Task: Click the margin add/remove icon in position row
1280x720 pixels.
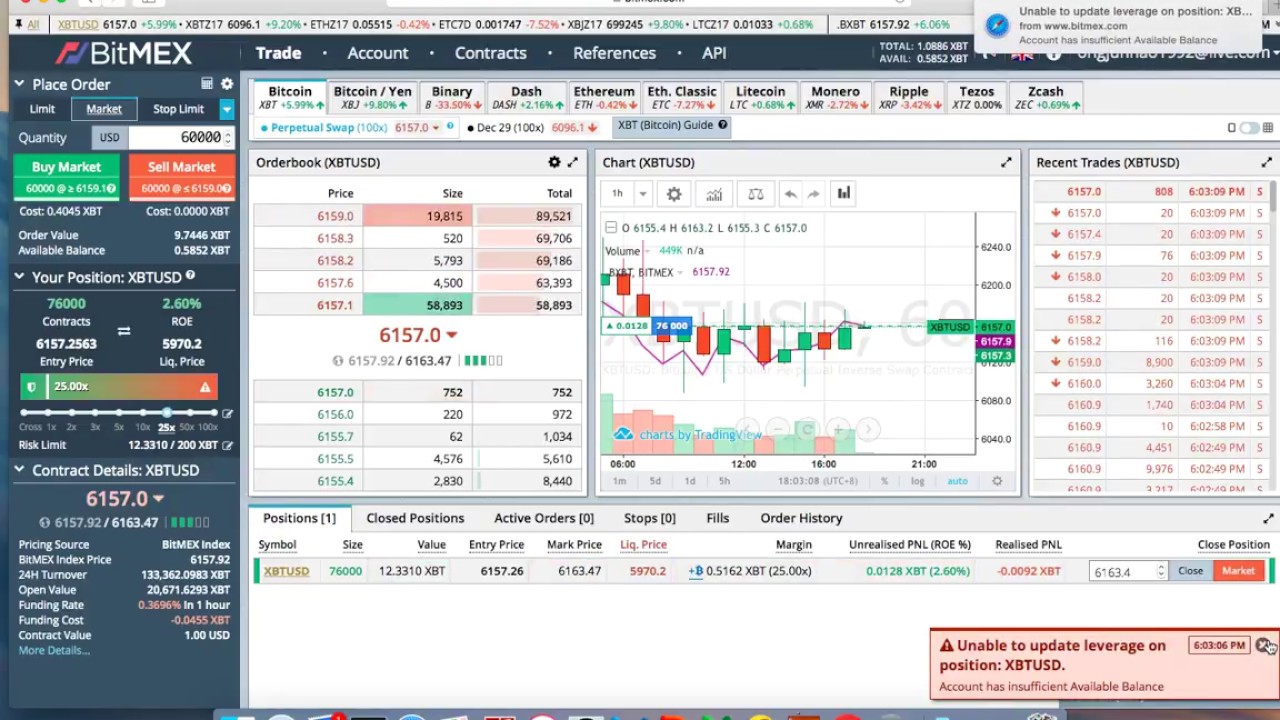Action: pos(696,571)
